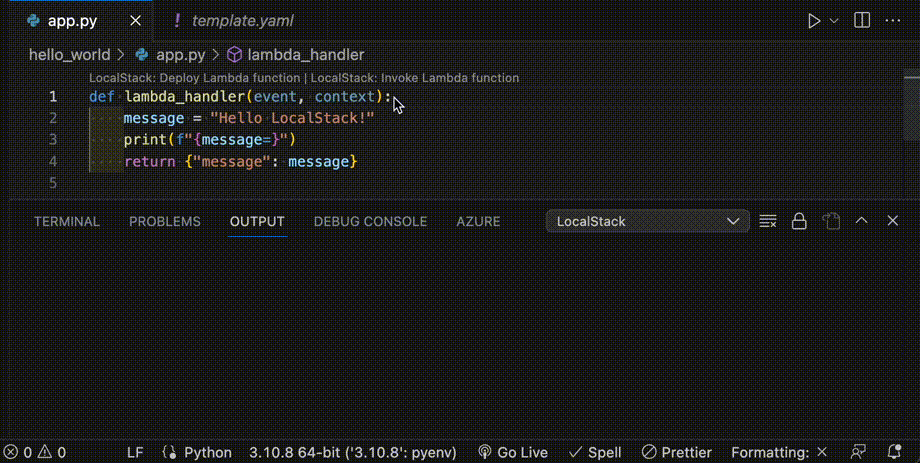Open notifications bell in status bar

894,452
